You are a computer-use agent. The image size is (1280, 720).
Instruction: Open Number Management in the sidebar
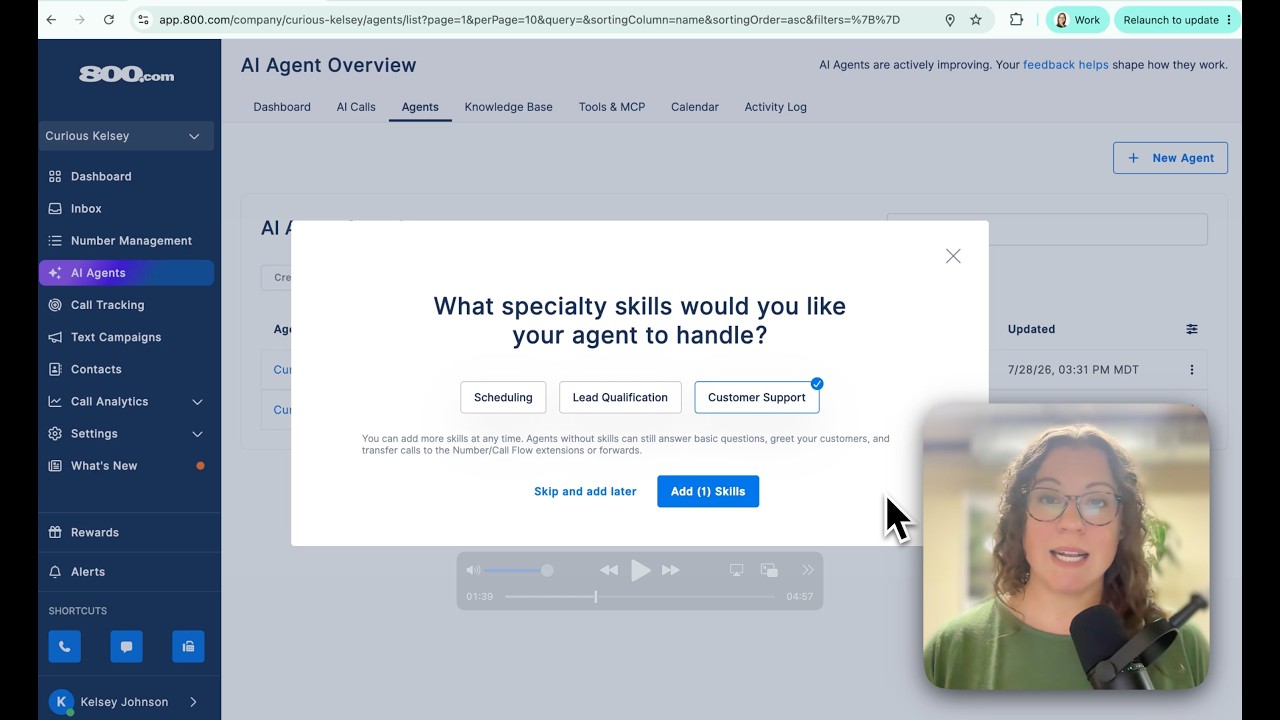pyautogui.click(x=131, y=240)
